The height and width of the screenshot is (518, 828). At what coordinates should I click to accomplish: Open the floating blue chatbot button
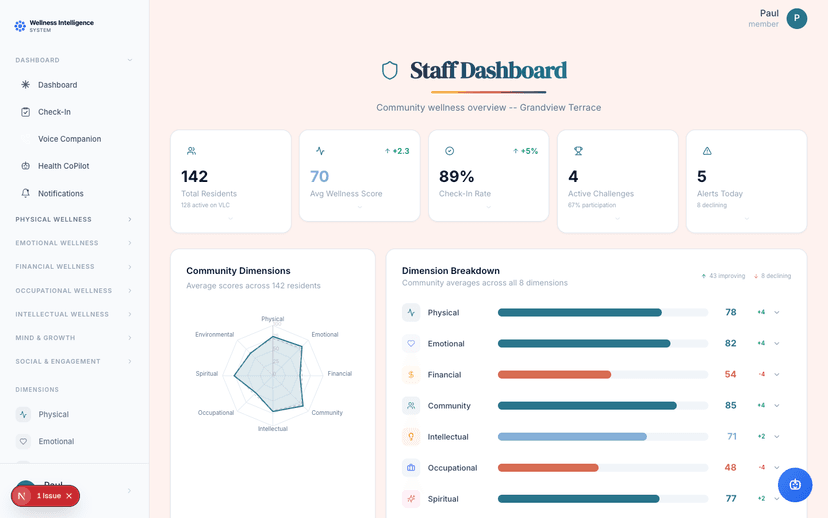(x=795, y=485)
